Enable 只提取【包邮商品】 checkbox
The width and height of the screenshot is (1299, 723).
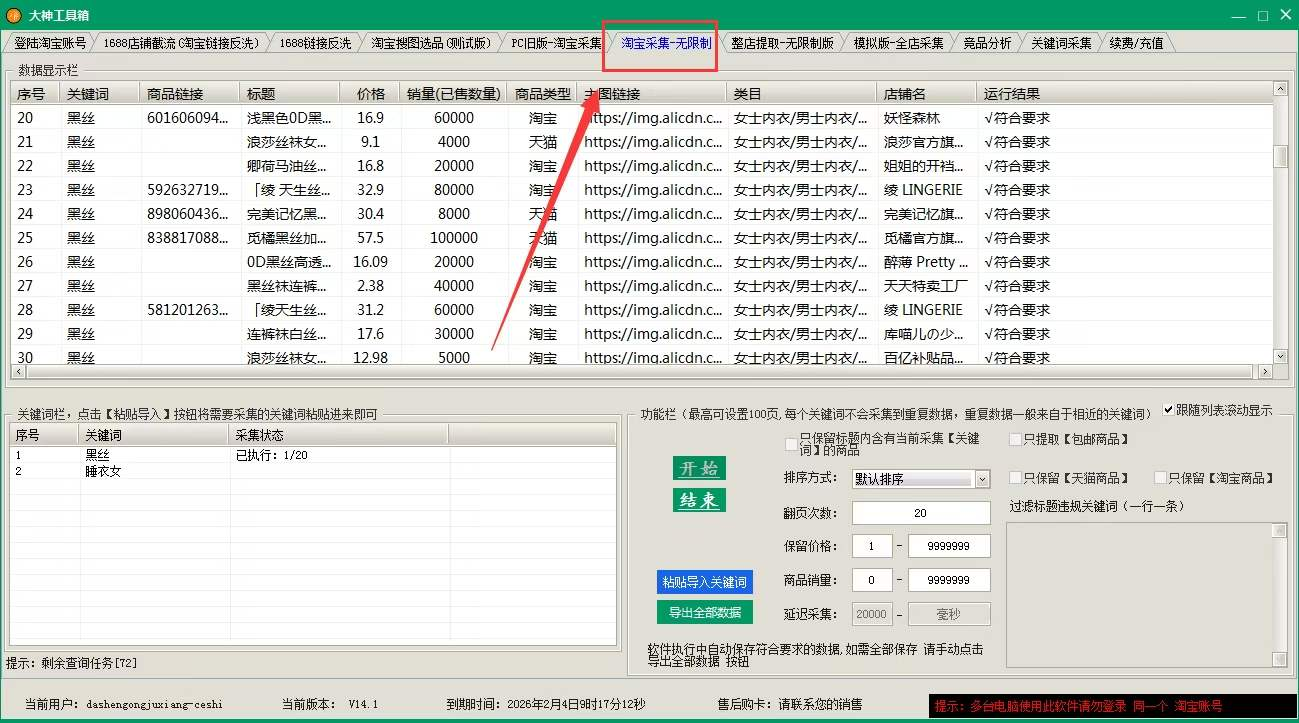1016,439
